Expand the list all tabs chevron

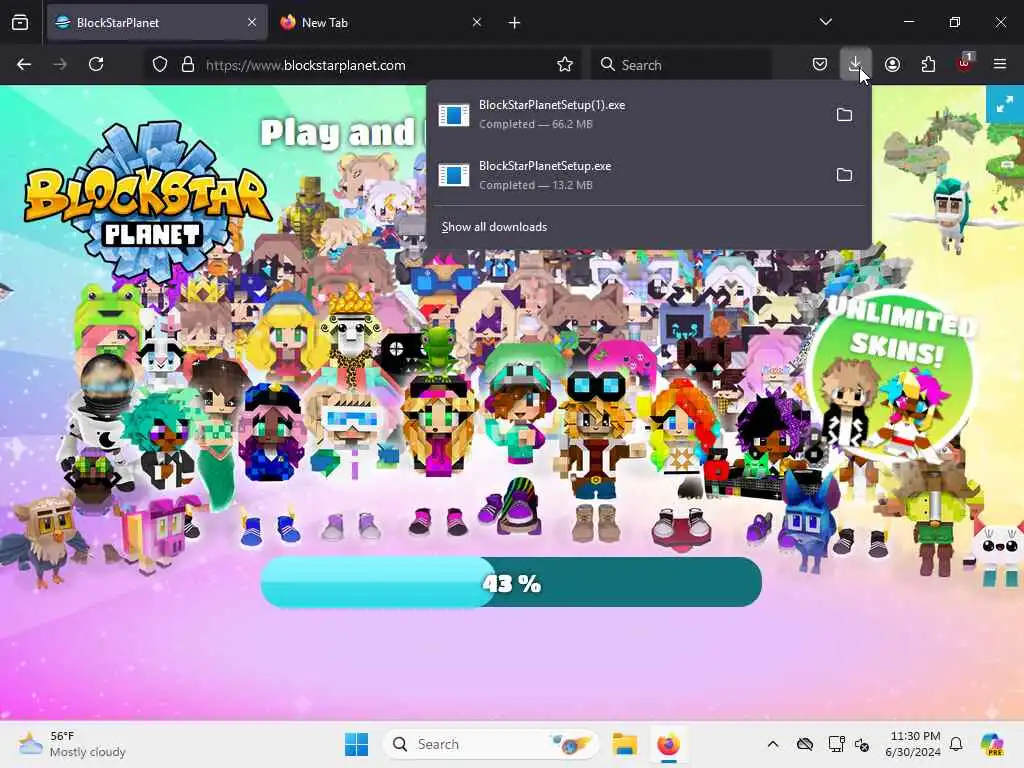tap(825, 22)
